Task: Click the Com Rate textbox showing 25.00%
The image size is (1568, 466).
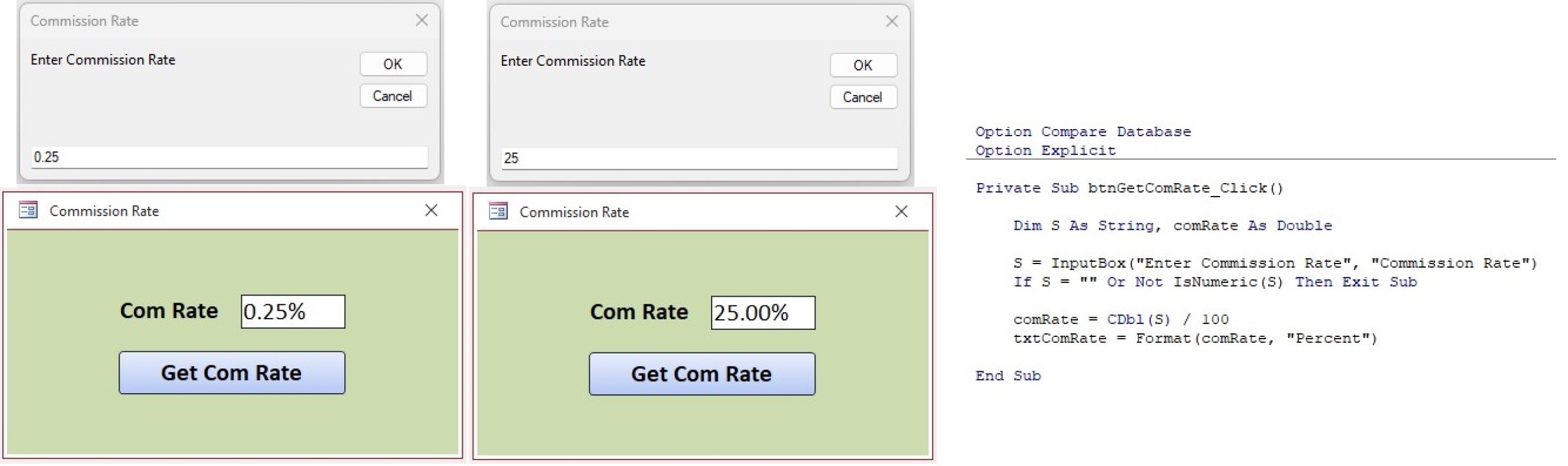Action: (763, 312)
